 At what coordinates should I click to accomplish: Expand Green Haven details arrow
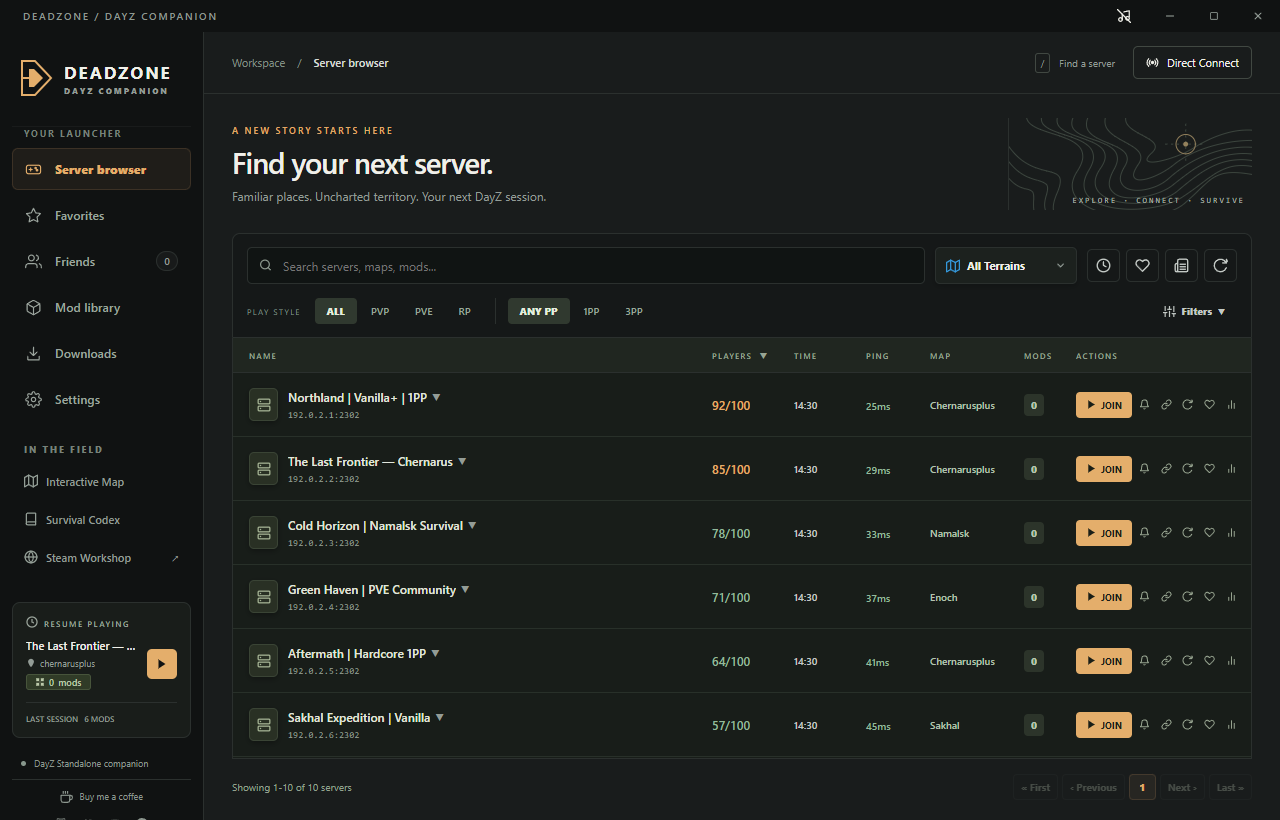tap(465, 589)
